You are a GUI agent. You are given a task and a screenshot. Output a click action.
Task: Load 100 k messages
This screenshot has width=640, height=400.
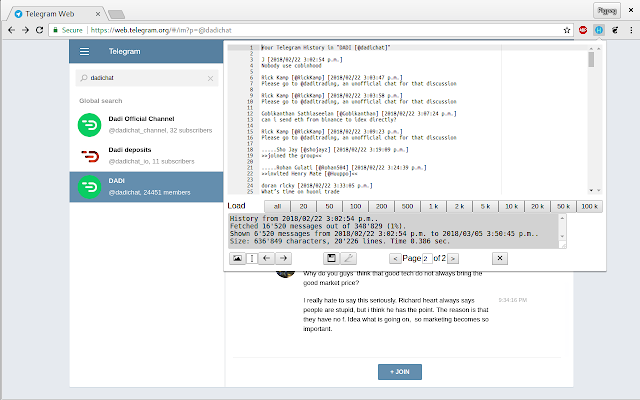pos(589,206)
